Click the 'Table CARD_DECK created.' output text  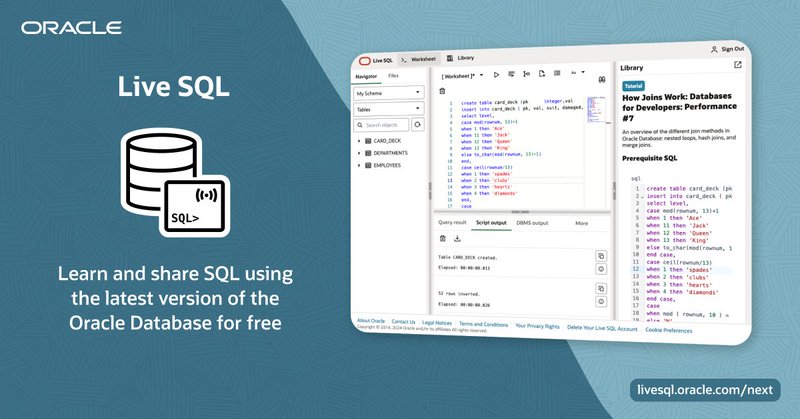tap(467, 257)
